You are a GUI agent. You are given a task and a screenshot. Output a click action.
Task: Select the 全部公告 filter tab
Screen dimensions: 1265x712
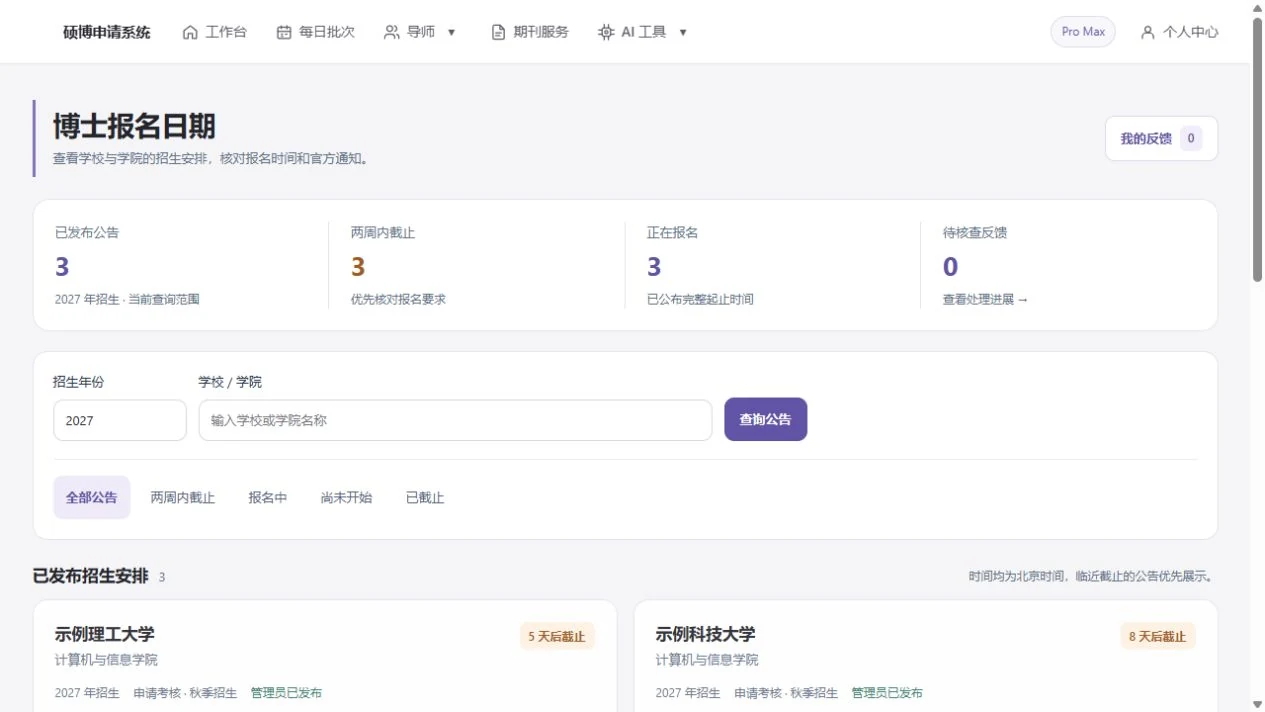[92, 498]
